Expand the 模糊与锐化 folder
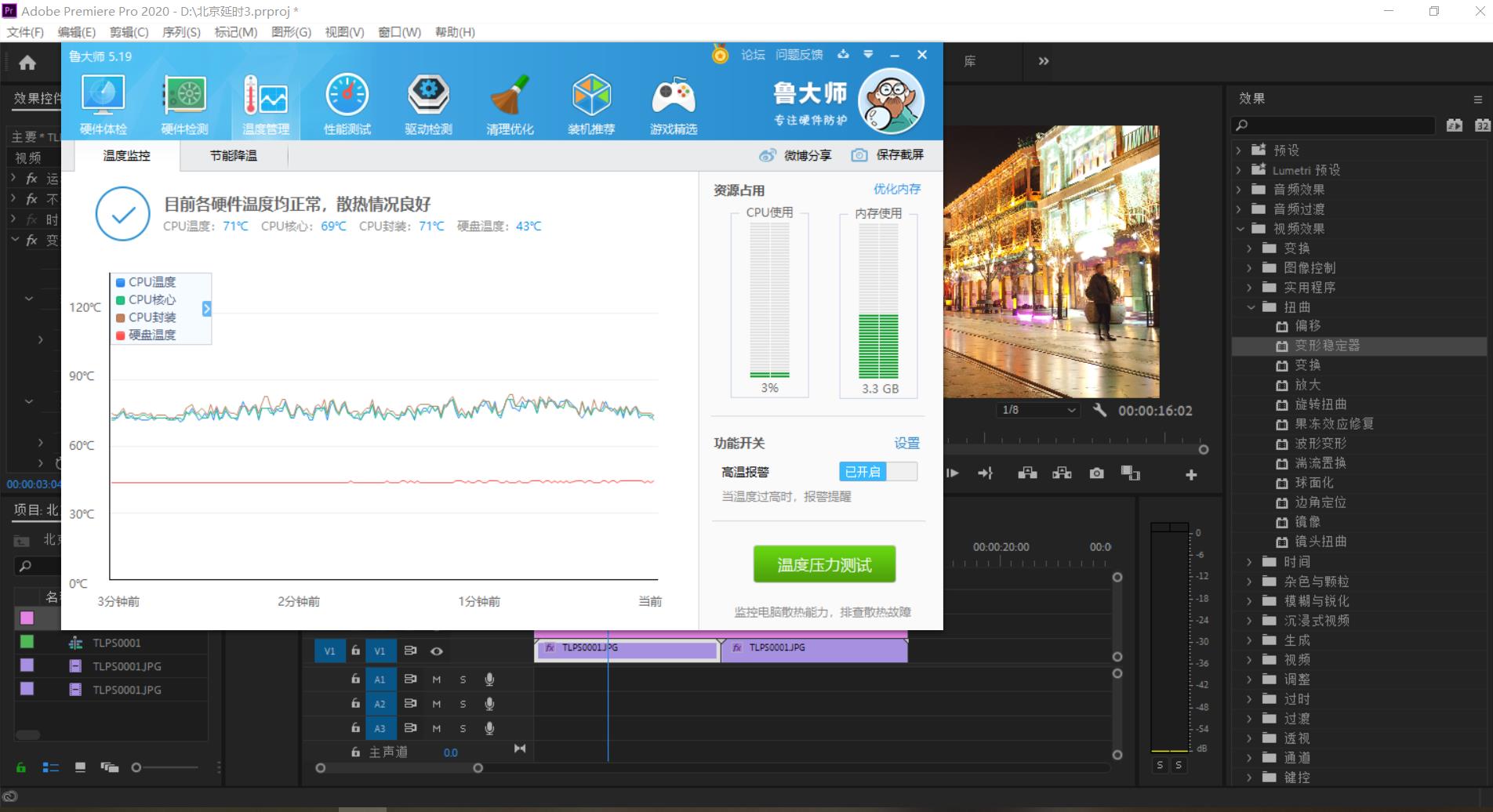Viewport: 1493px width, 812px height. click(1250, 601)
